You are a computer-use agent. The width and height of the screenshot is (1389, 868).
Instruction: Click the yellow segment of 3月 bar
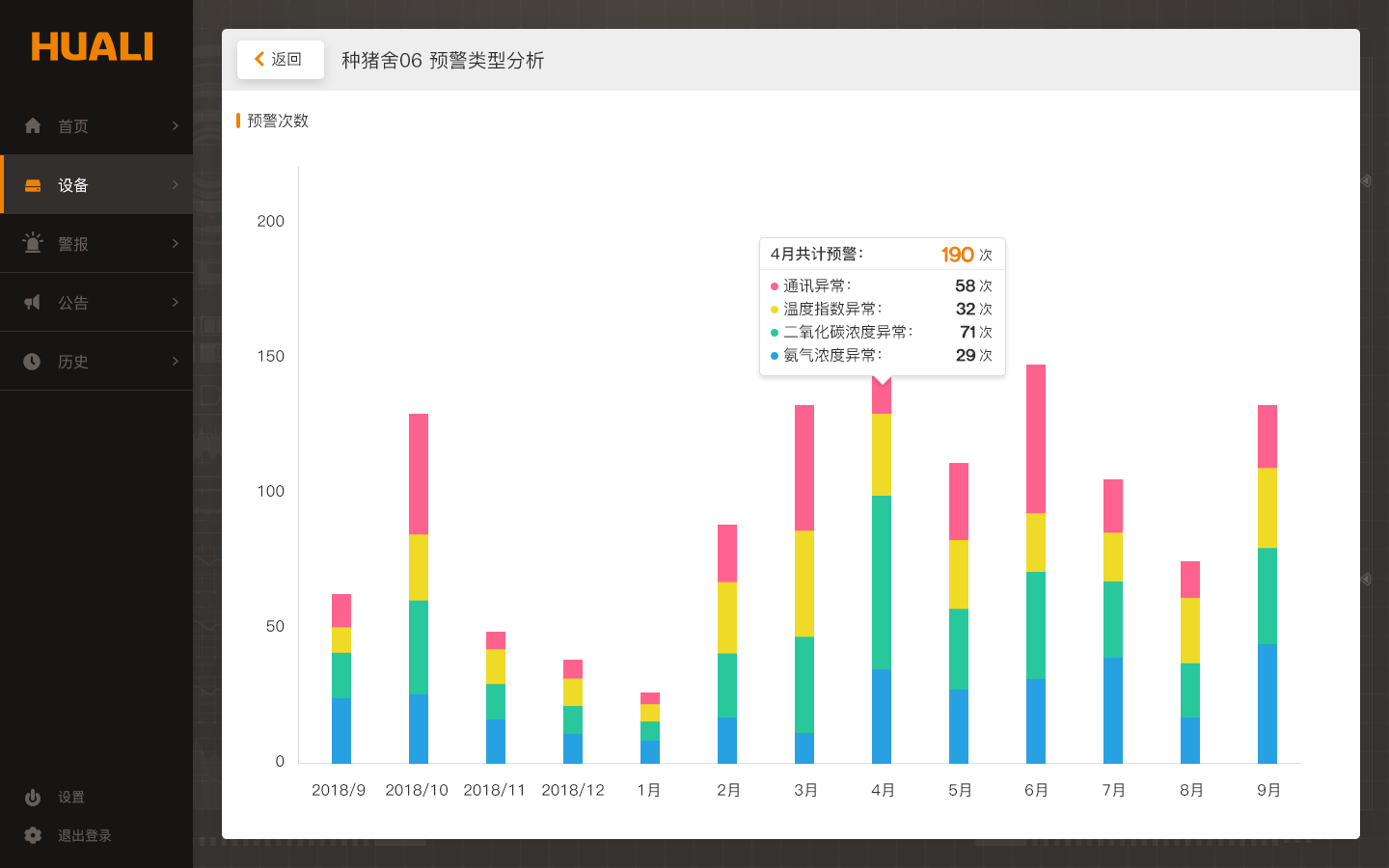804,583
